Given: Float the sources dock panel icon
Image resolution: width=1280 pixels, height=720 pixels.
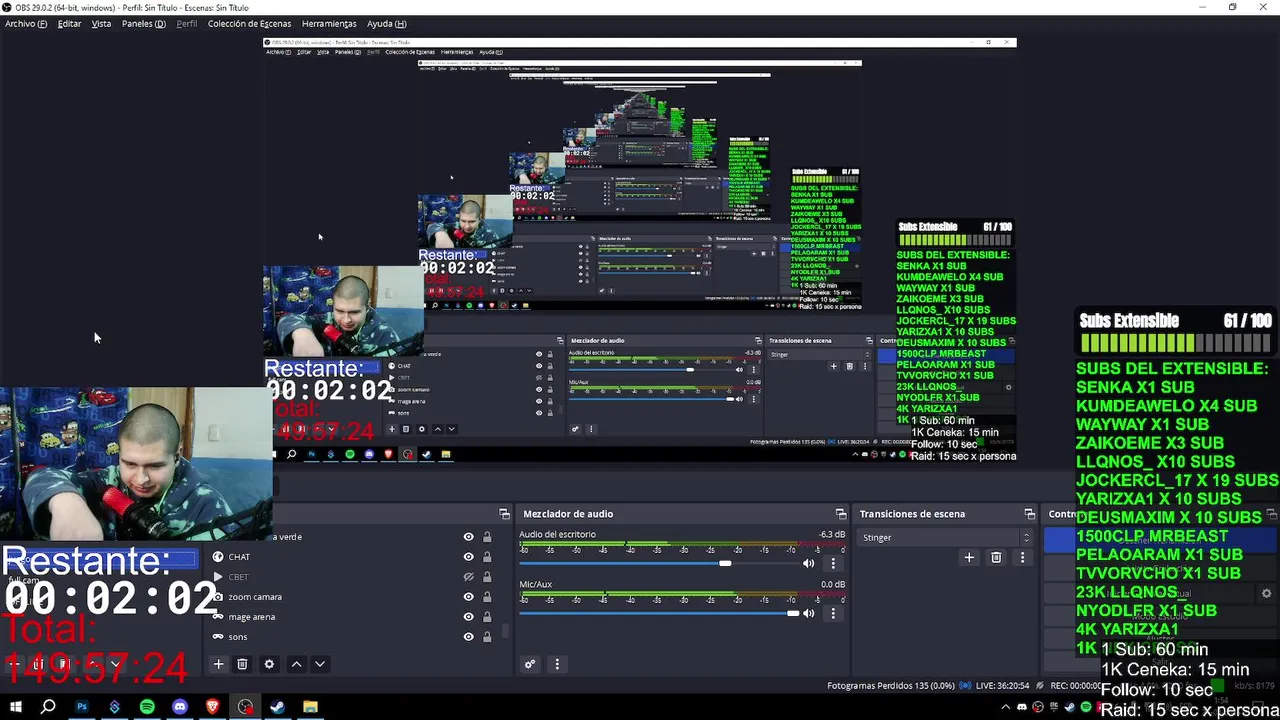Looking at the screenshot, I should click(x=504, y=514).
